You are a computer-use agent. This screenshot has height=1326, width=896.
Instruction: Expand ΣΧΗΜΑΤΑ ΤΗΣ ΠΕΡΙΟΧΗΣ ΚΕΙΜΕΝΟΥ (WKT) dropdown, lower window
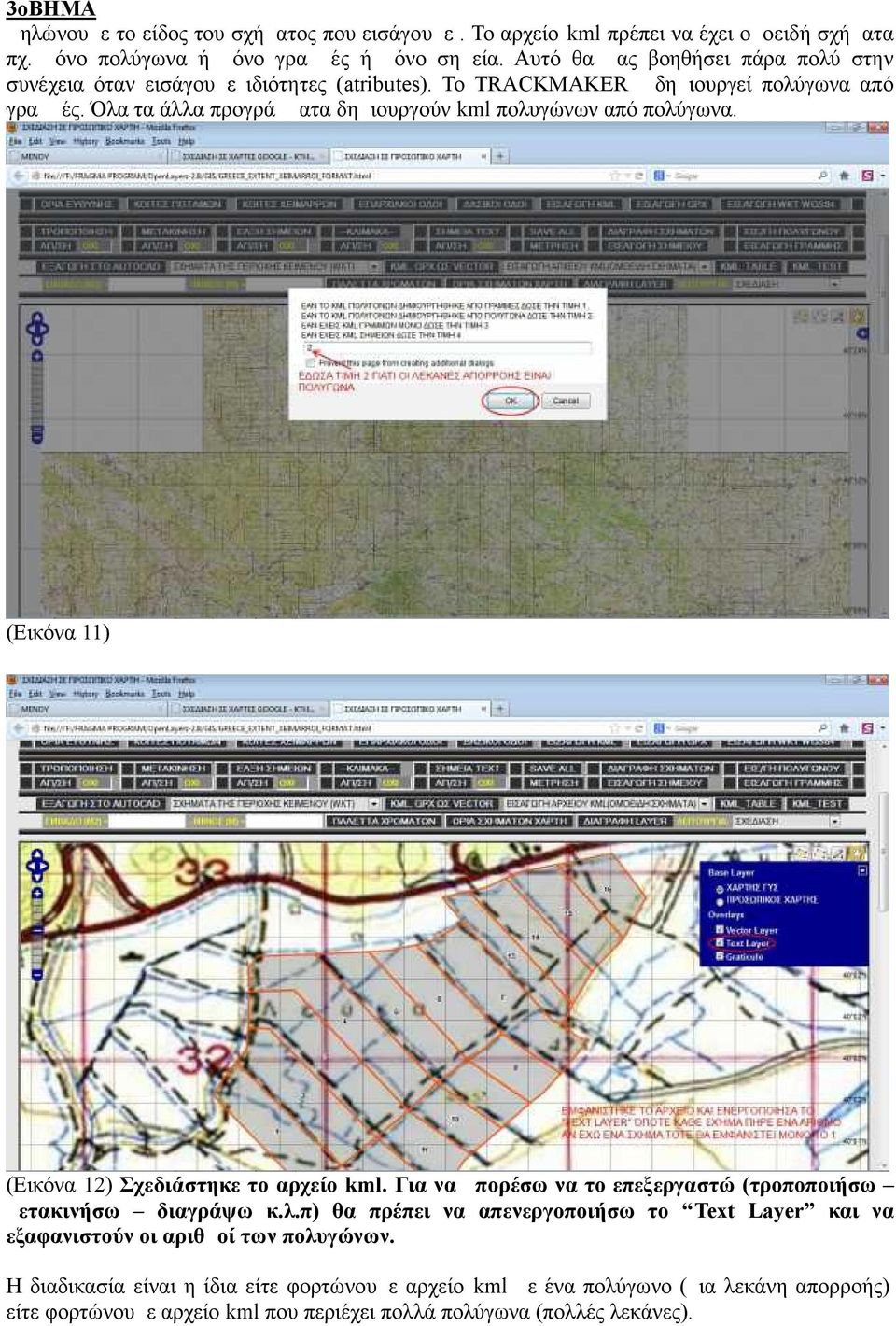pyautogui.click(x=374, y=804)
